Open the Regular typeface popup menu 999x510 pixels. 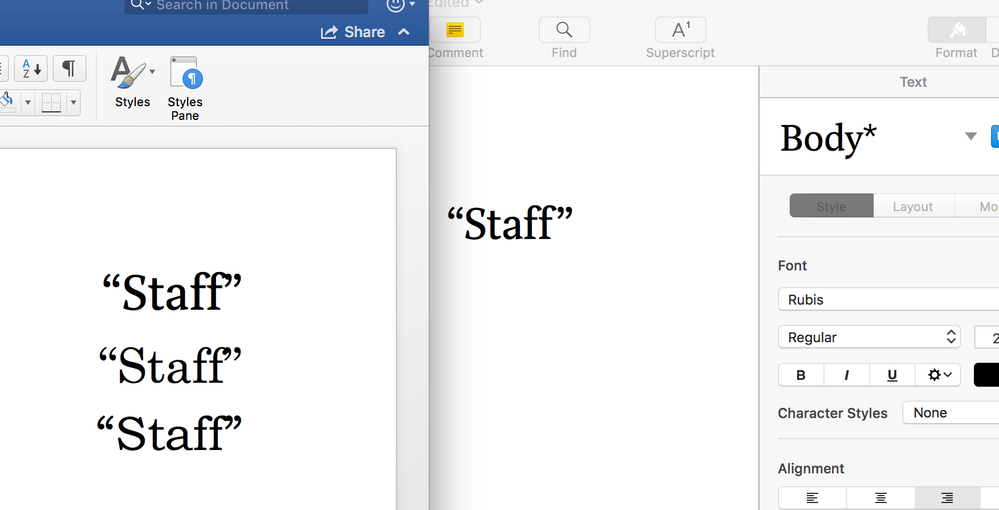[x=869, y=337]
